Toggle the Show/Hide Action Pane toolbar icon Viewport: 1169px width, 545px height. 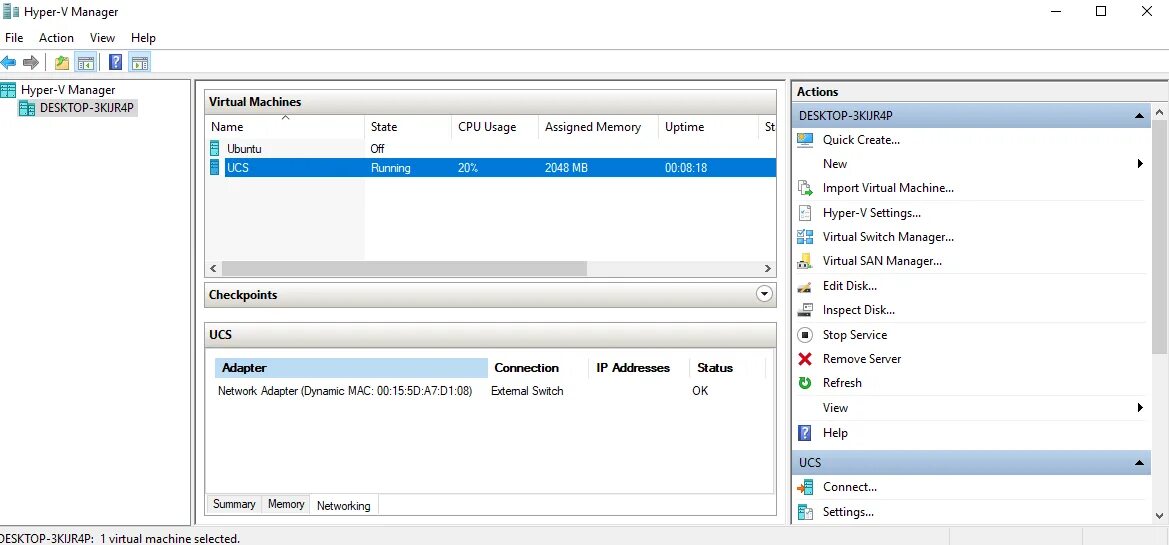click(x=139, y=63)
